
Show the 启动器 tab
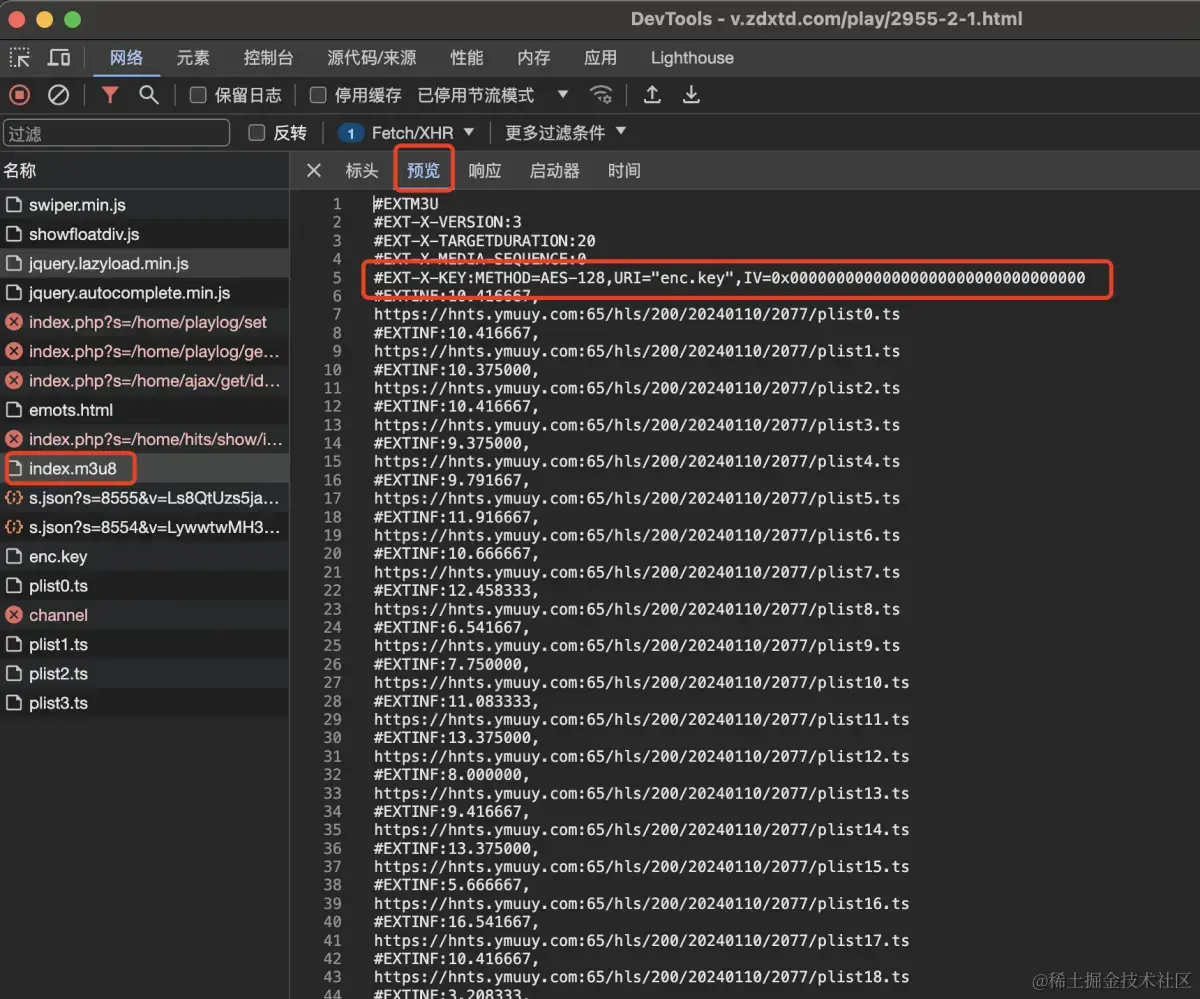point(555,170)
